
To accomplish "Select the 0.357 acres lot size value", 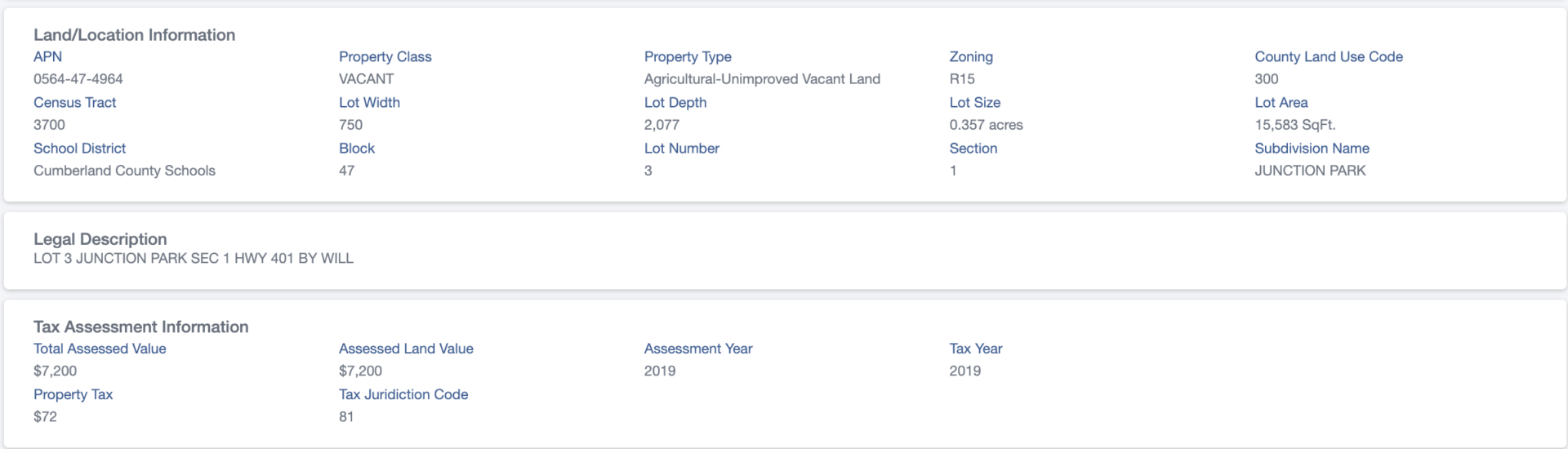I will click(986, 125).
